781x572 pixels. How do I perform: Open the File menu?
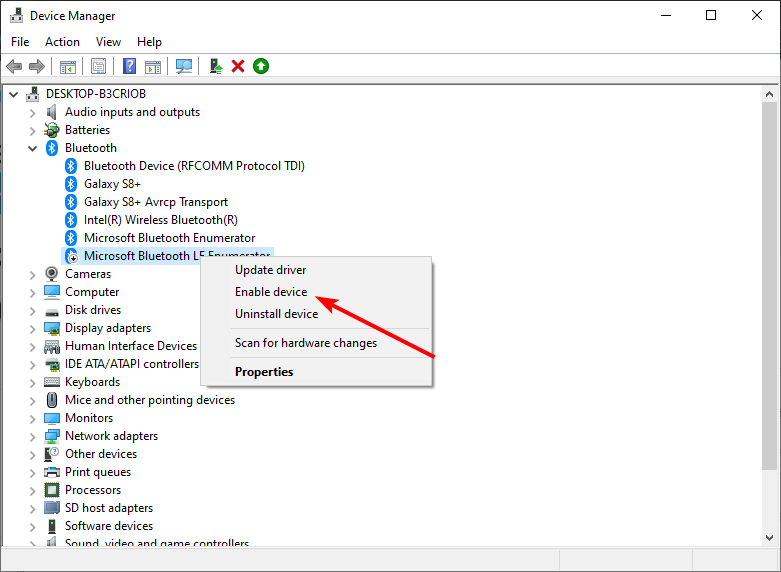(x=20, y=42)
